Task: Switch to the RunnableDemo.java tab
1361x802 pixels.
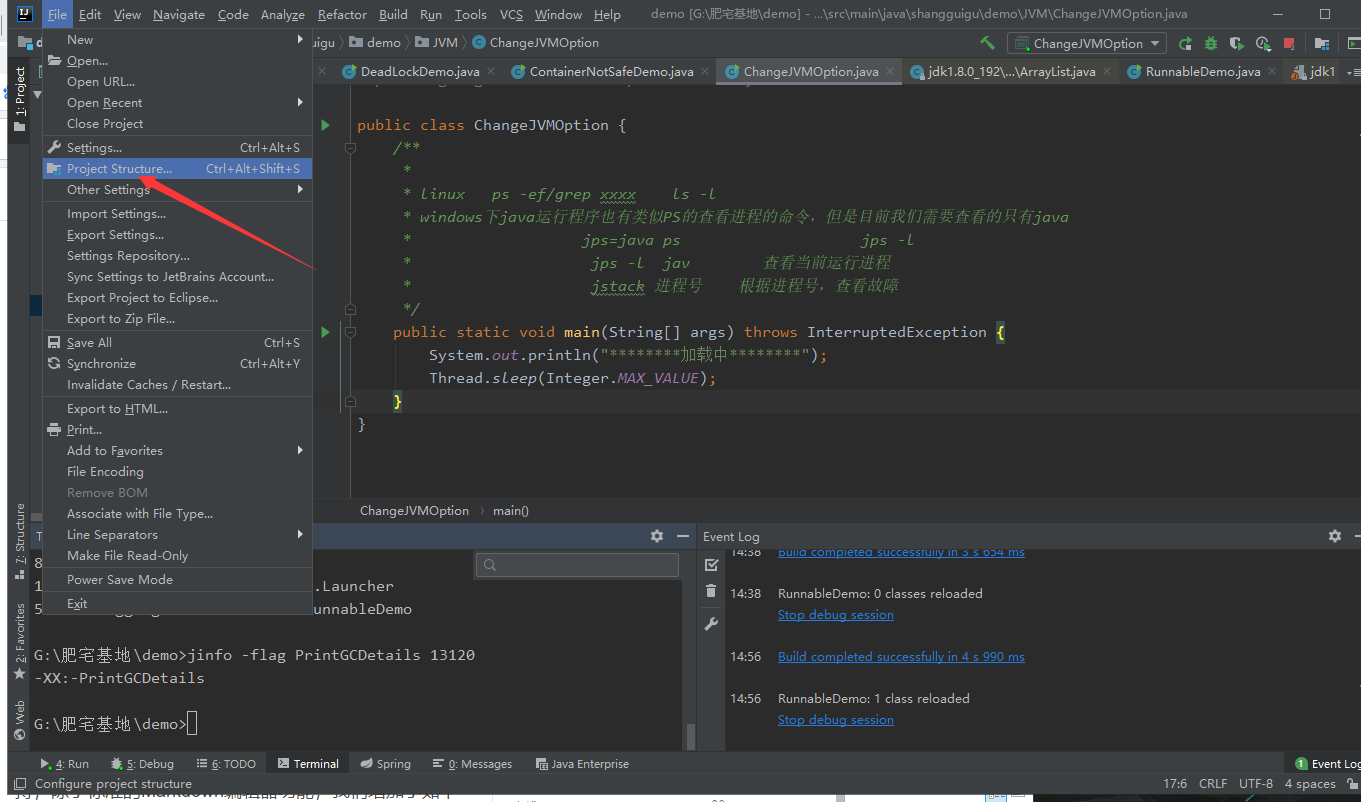Action: click(x=1203, y=72)
